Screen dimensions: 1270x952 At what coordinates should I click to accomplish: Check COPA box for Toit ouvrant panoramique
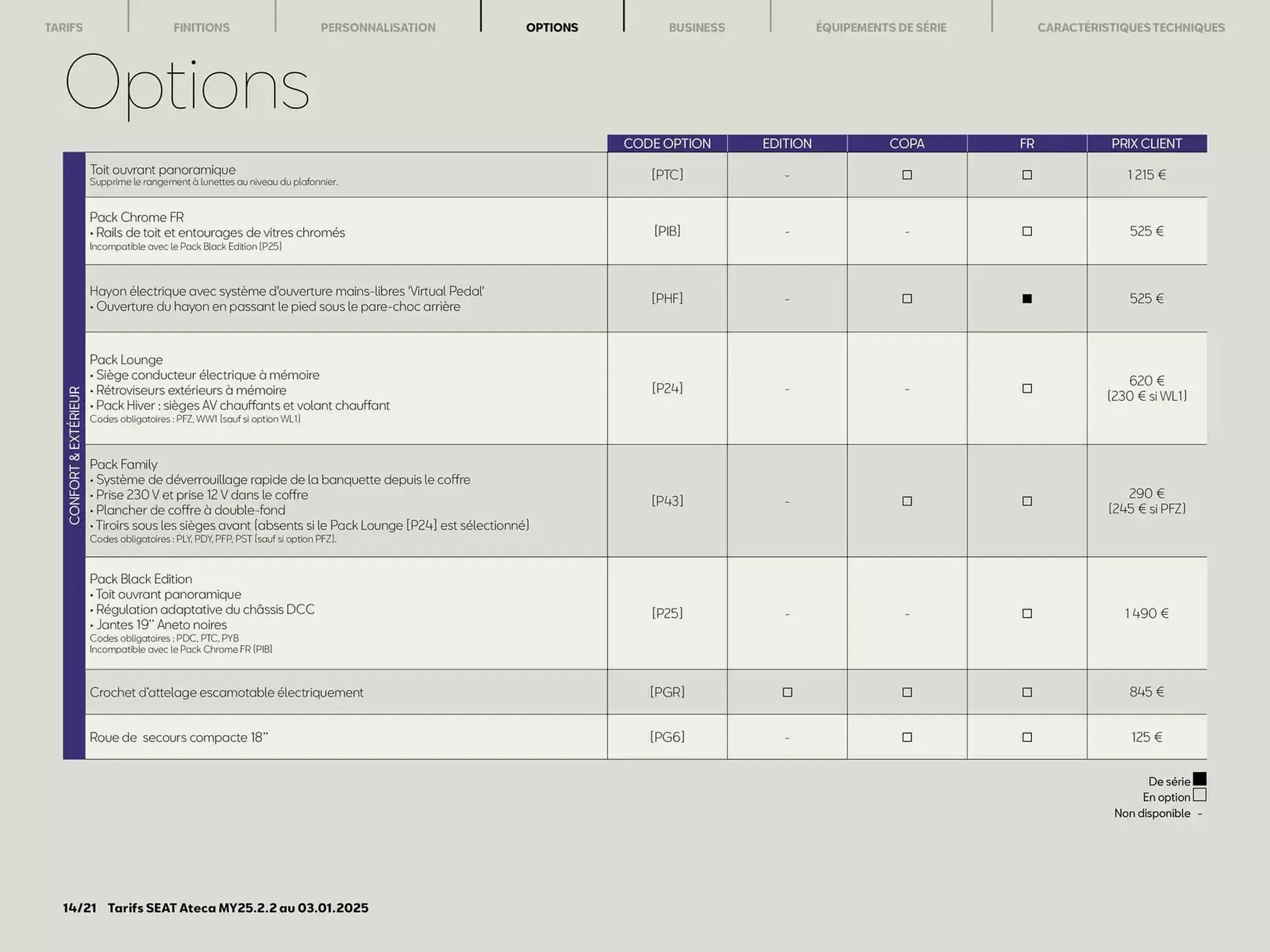click(907, 175)
